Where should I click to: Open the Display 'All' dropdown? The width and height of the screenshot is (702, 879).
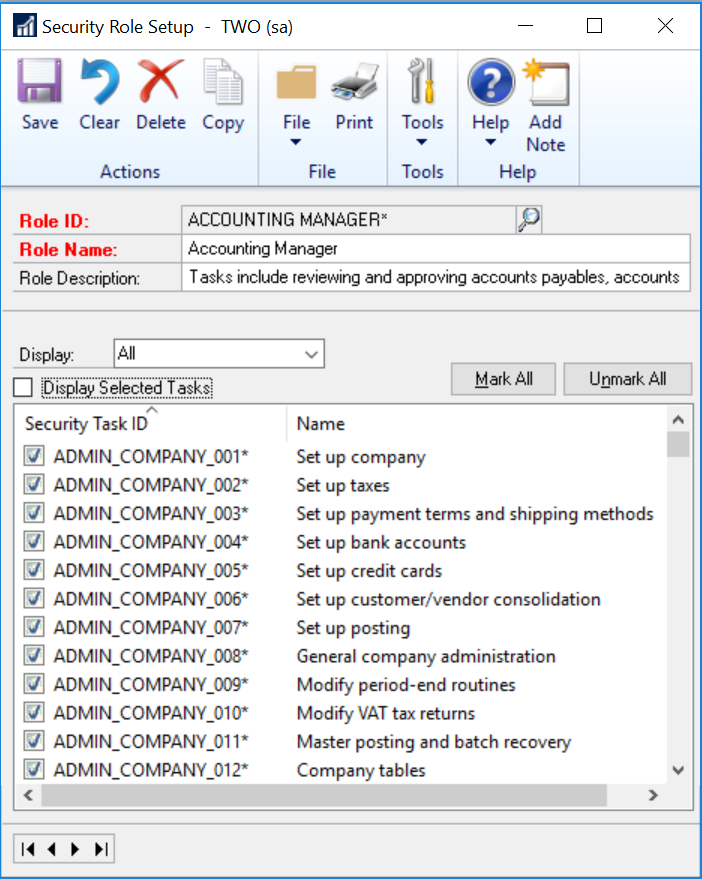[219, 354]
